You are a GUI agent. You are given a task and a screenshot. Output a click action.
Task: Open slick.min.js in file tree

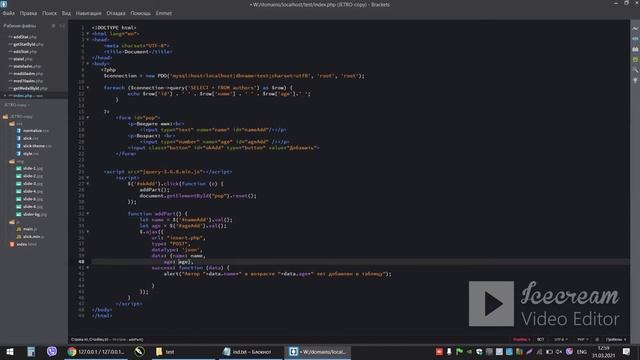click(33, 237)
